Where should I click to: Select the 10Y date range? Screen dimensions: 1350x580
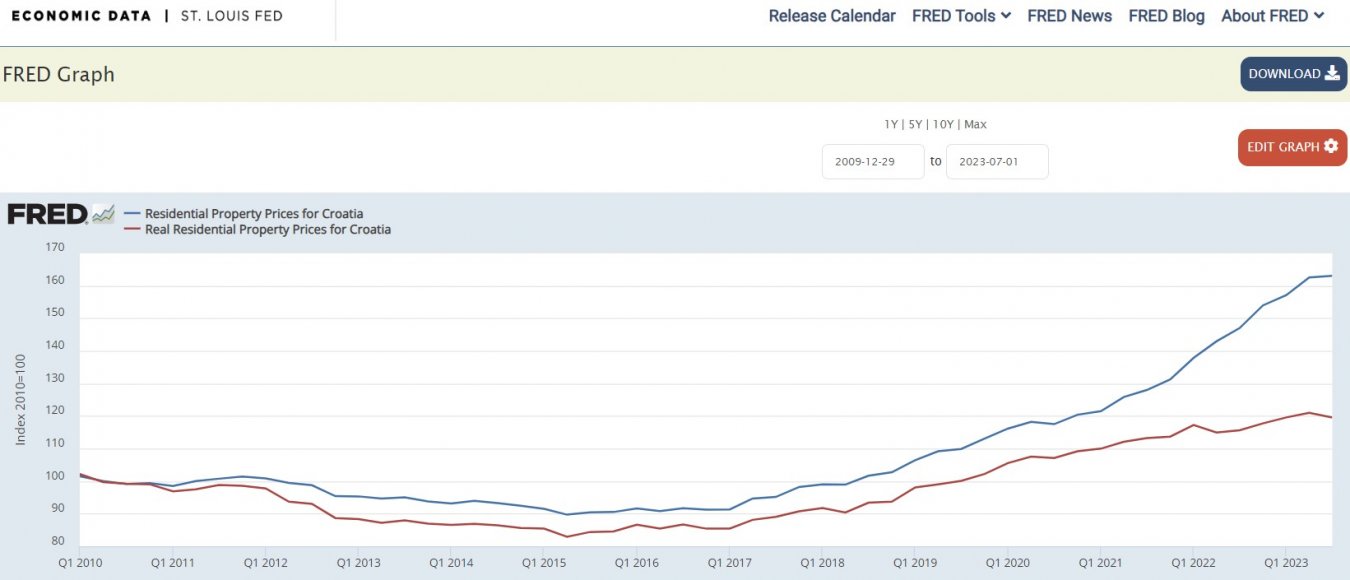tap(941, 124)
